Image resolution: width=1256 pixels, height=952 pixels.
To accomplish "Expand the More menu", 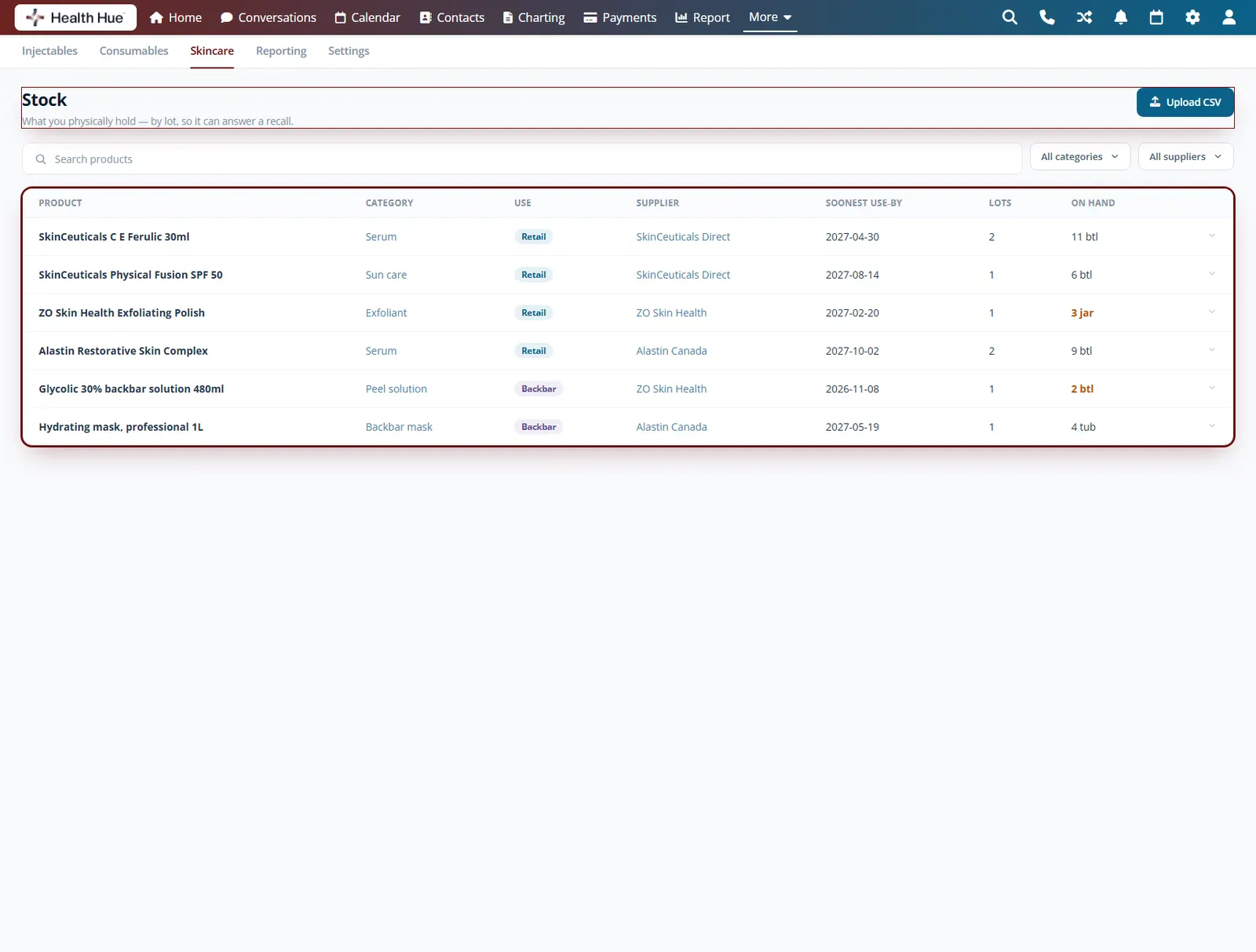I will pos(770,17).
